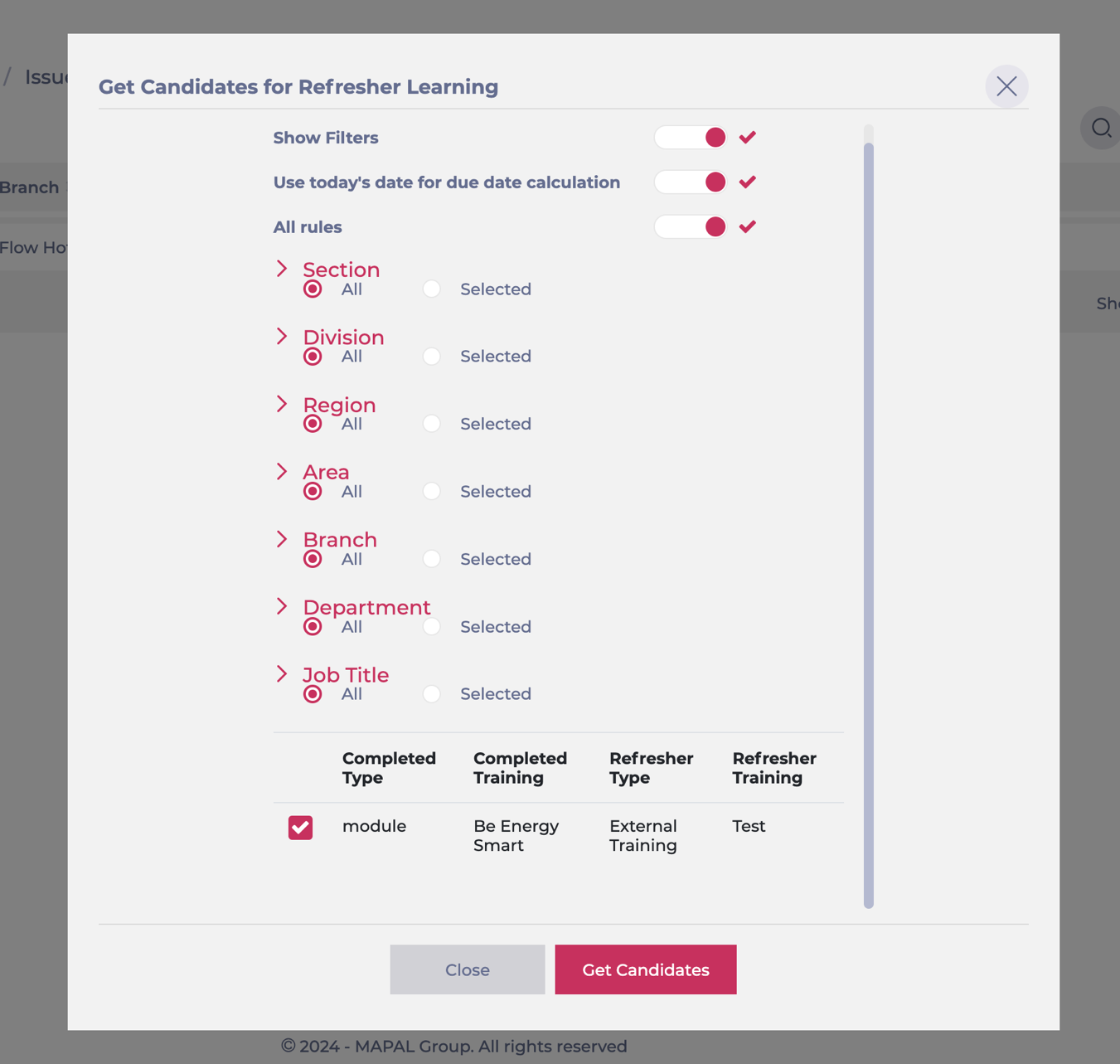Choose Selected radio under Department
This screenshot has height=1064, width=1120.
tap(431, 627)
